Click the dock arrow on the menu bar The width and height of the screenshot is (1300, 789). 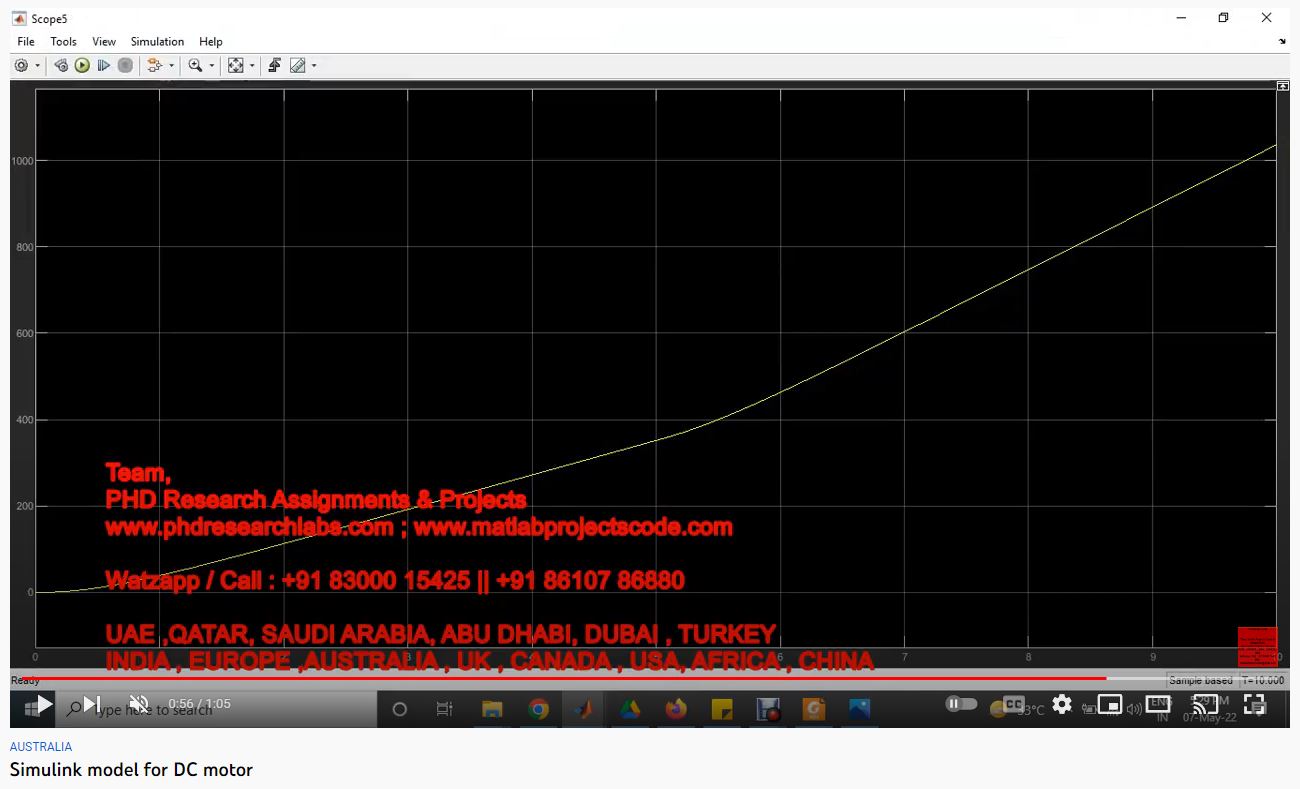(x=1282, y=42)
